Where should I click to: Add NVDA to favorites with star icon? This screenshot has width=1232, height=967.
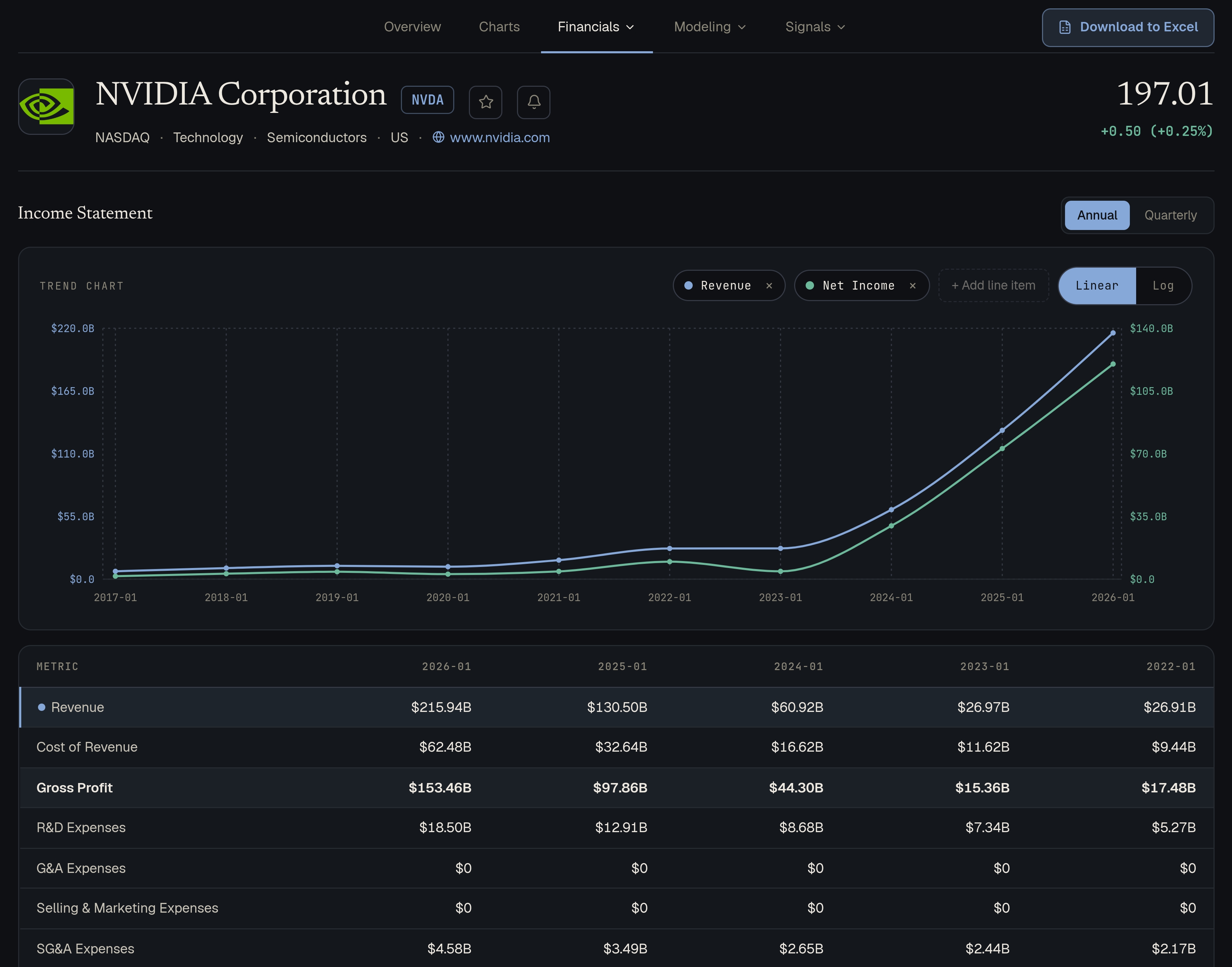tap(485, 102)
